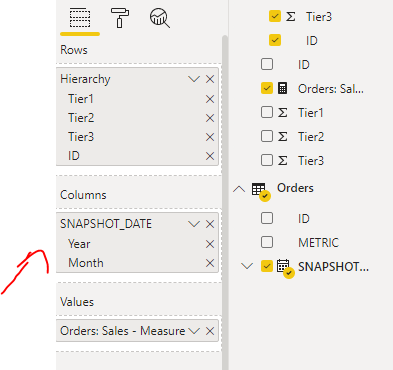
Task: Click the Orders: Sal... measure name
Action: 331,89
